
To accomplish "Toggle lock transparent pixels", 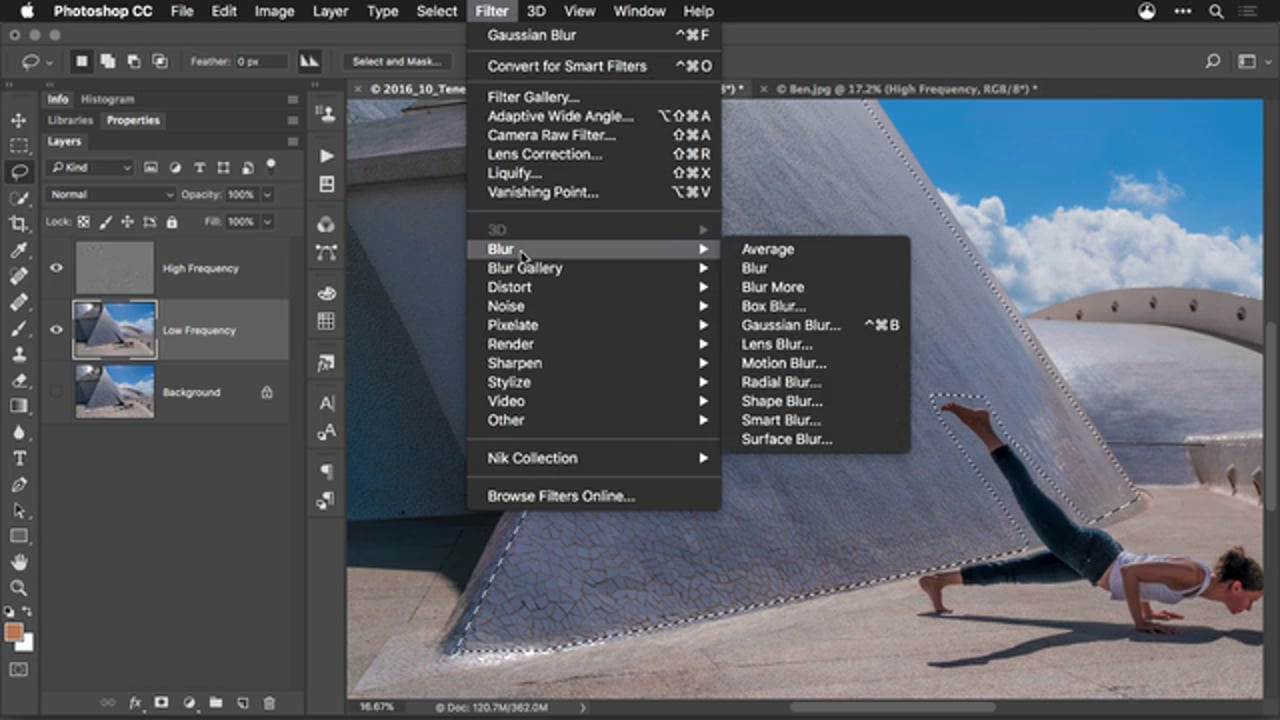I will point(84,222).
